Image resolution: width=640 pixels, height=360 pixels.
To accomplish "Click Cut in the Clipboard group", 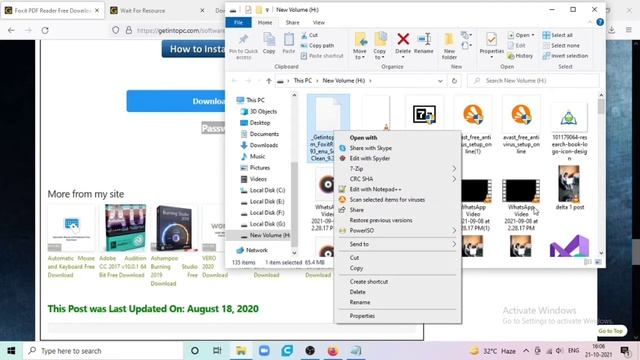I will point(309,35).
